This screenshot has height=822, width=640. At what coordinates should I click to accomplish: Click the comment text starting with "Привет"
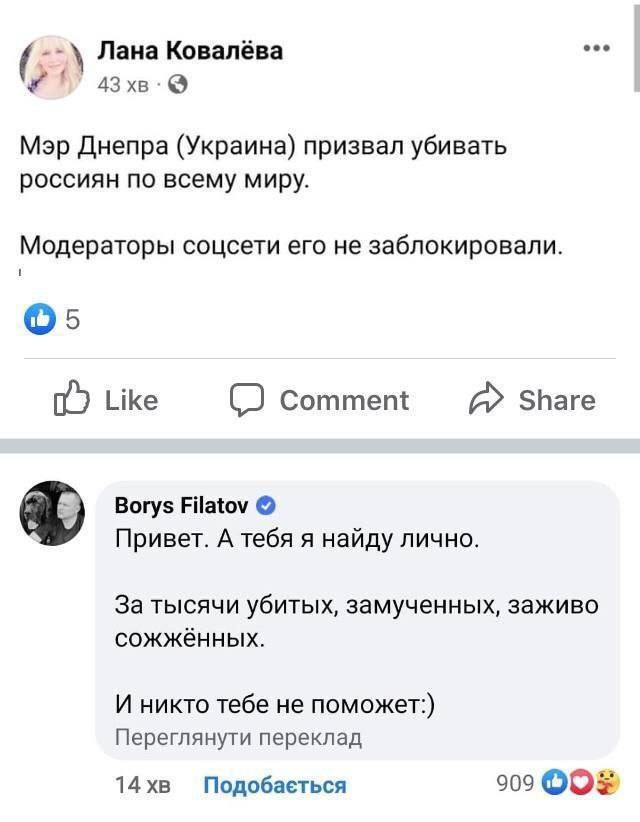297,541
